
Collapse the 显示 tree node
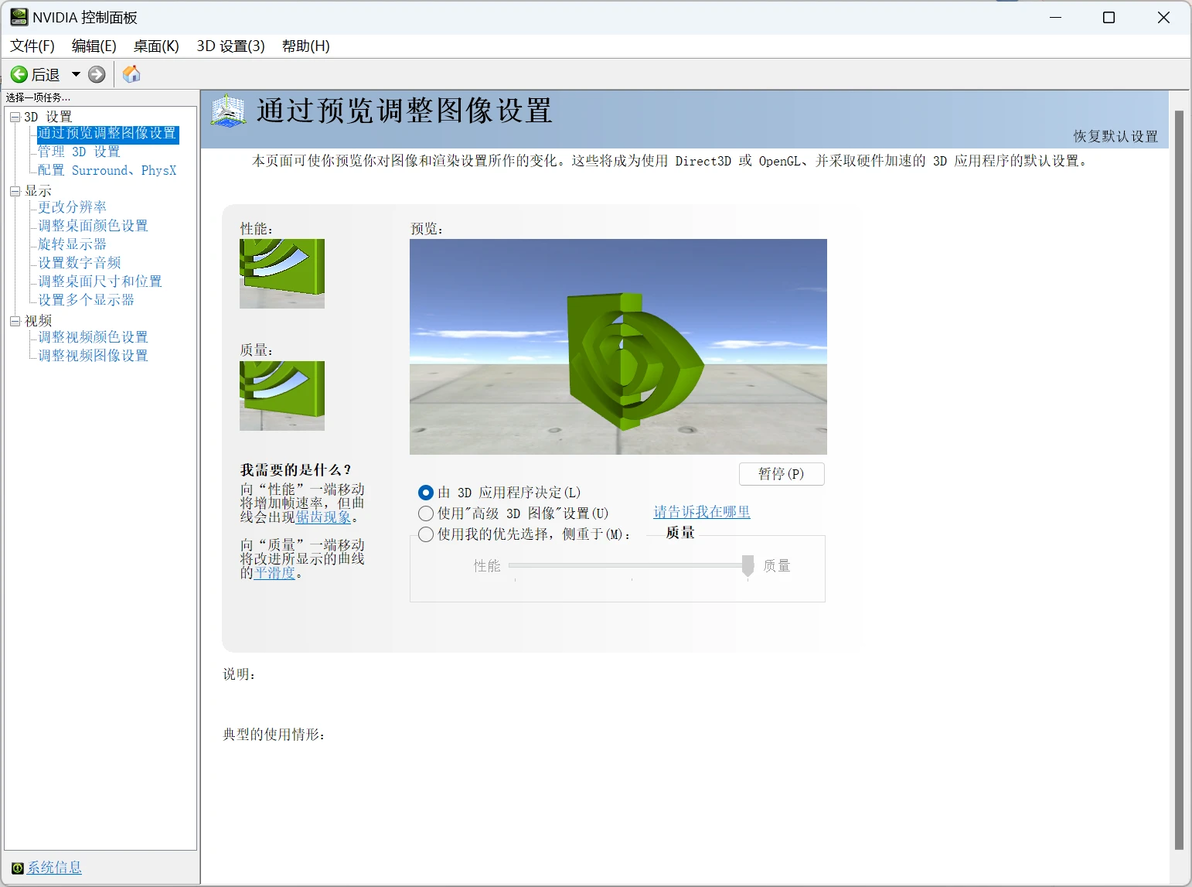(x=14, y=192)
